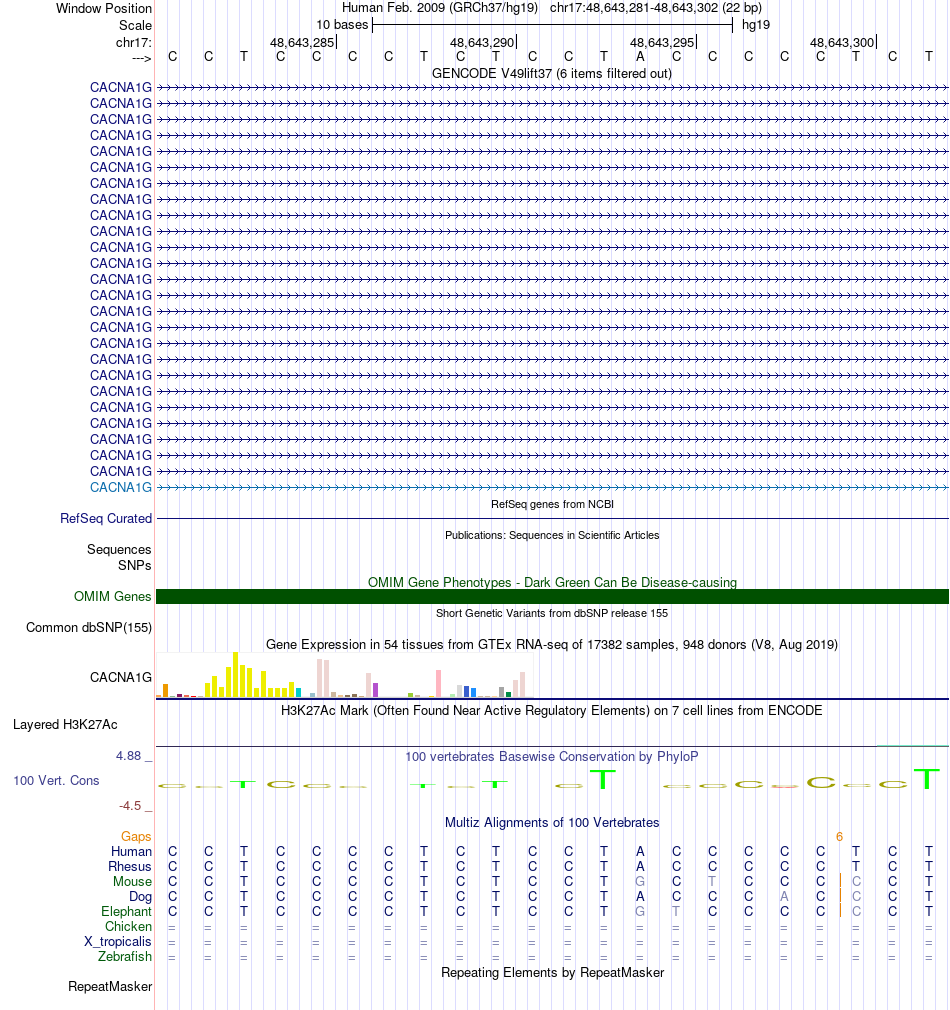Image resolution: width=950 pixels, height=1010 pixels.
Task: Open the RefSeq Curated track label
Action: (106, 519)
